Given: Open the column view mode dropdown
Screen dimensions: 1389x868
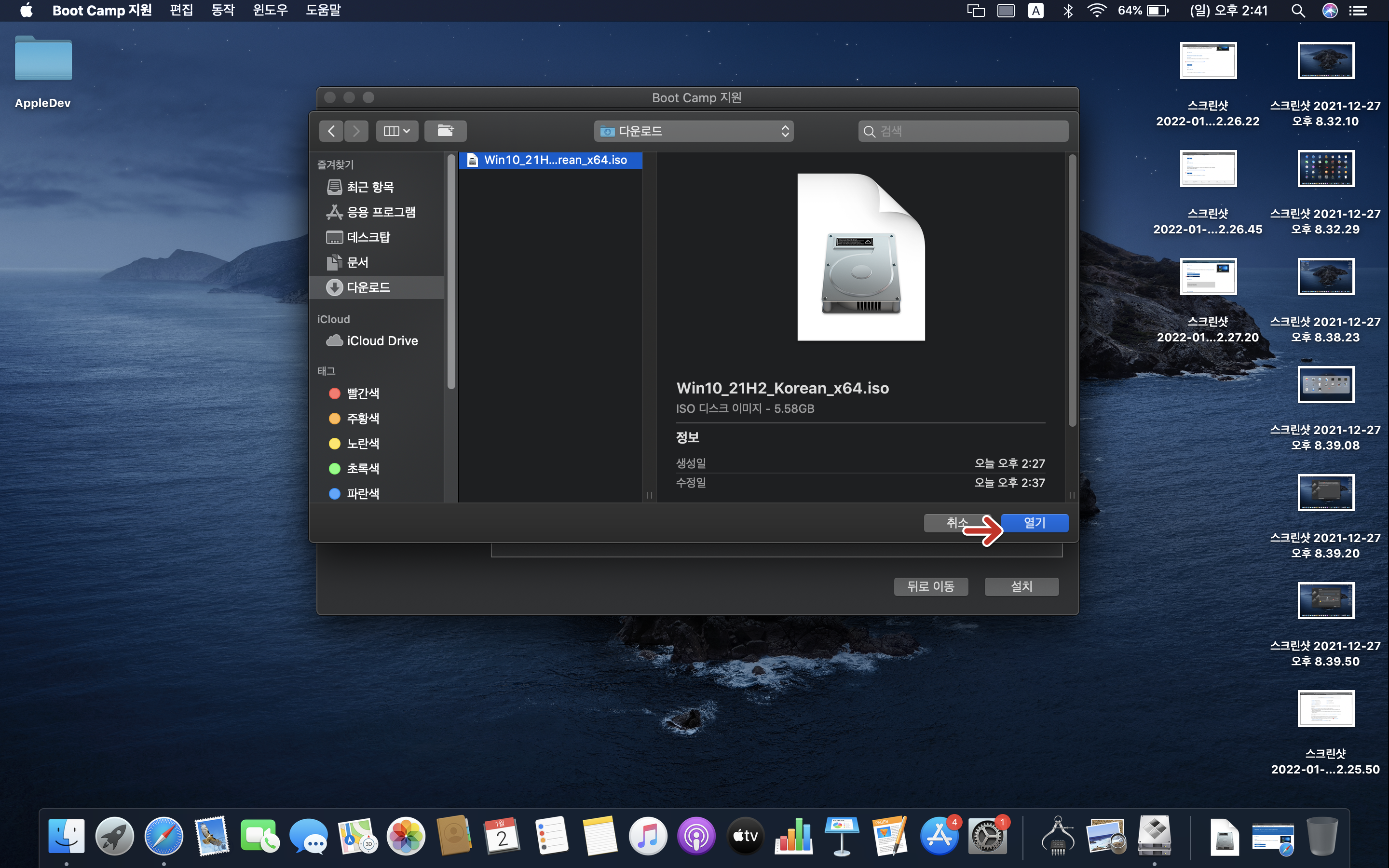Looking at the screenshot, I should coord(396,131).
